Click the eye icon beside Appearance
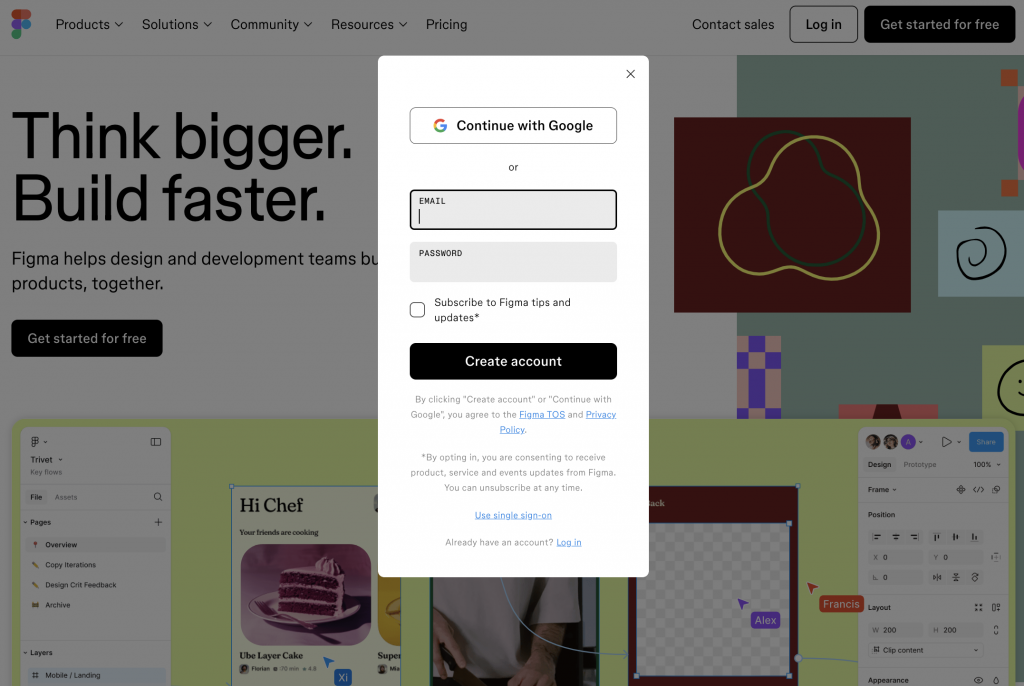 coord(978,680)
